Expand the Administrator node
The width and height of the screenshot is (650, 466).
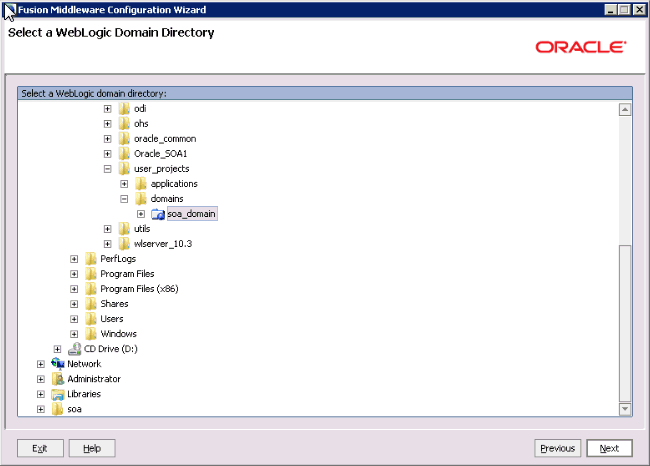(x=41, y=379)
